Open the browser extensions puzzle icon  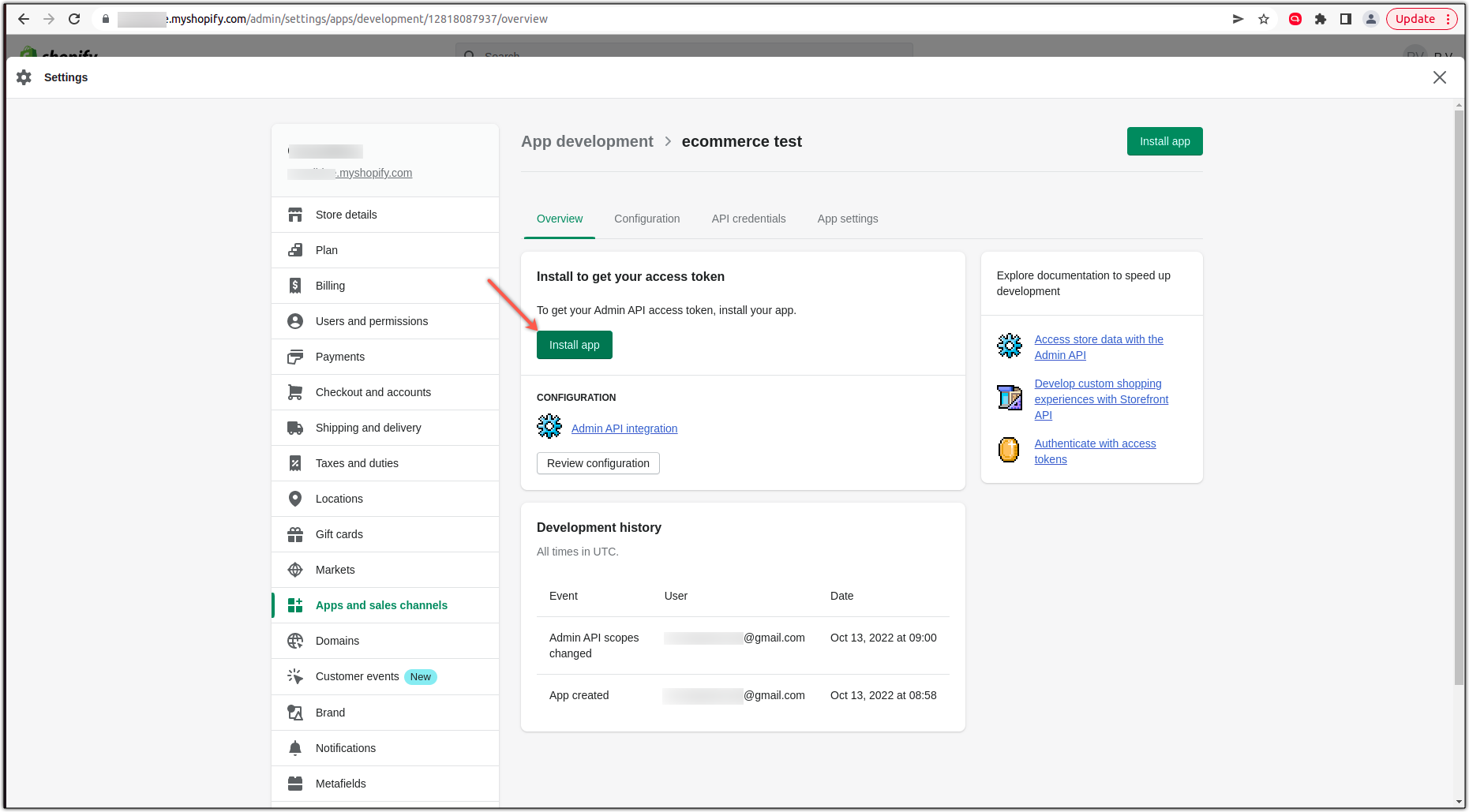pos(1321,19)
